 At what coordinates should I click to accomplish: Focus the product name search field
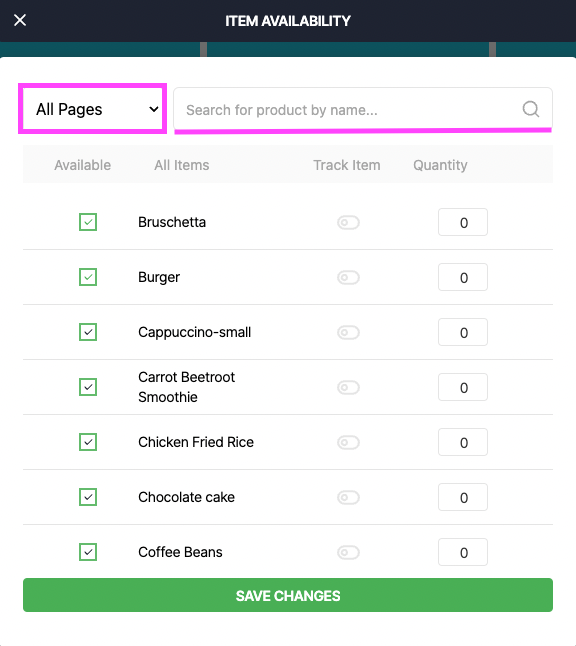pyautogui.click(x=363, y=109)
